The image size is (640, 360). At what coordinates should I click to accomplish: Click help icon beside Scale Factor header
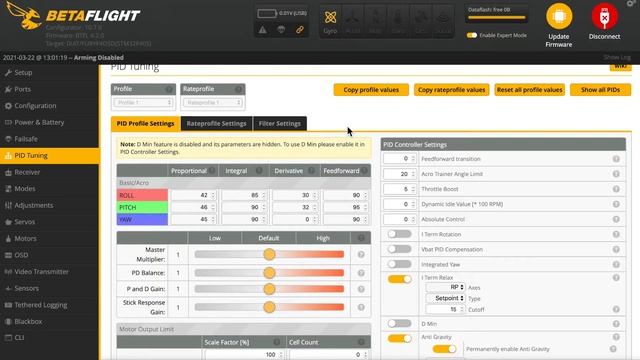(276, 342)
